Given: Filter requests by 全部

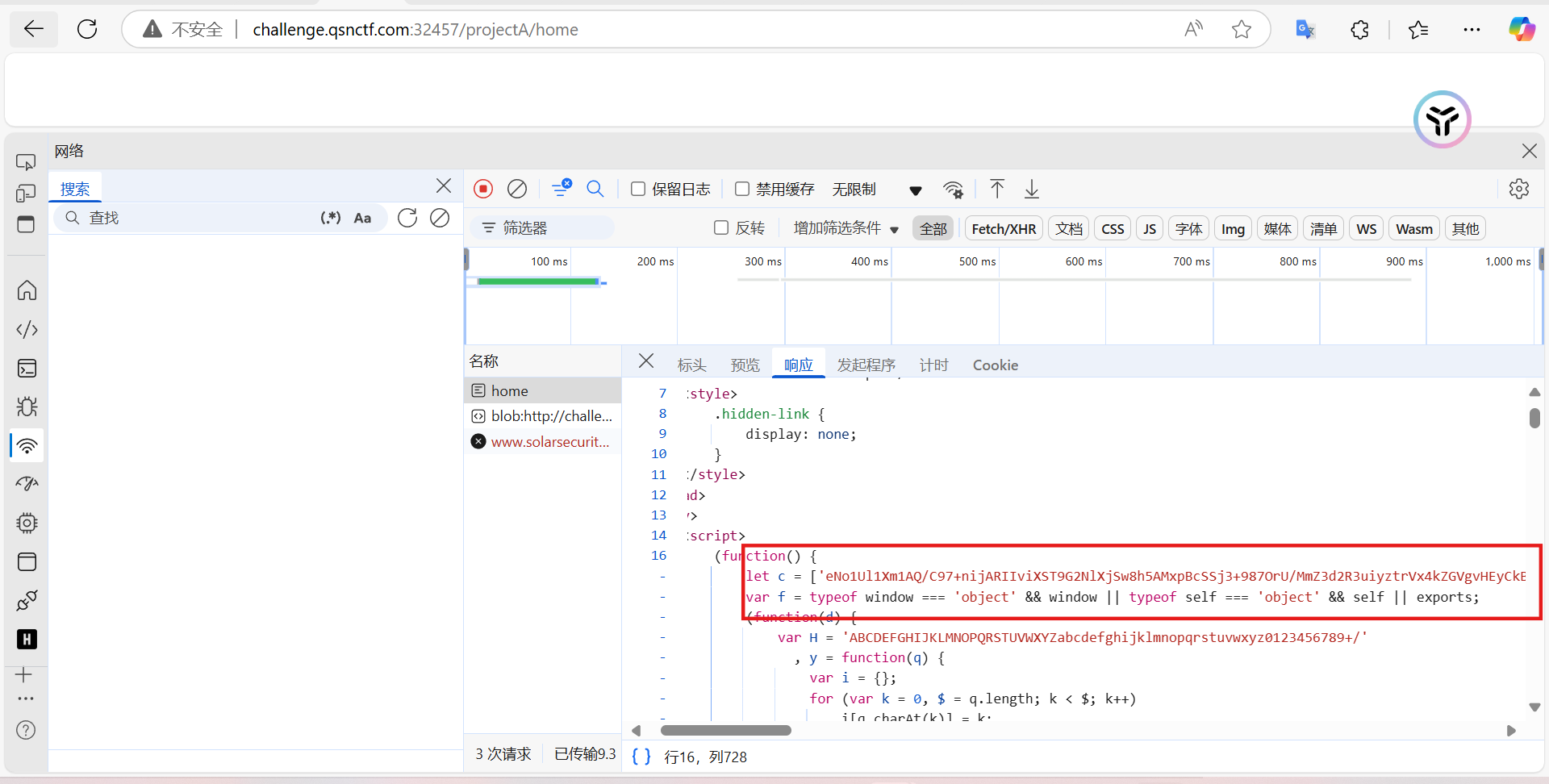Looking at the screenshot, I should tap(933, 228).
